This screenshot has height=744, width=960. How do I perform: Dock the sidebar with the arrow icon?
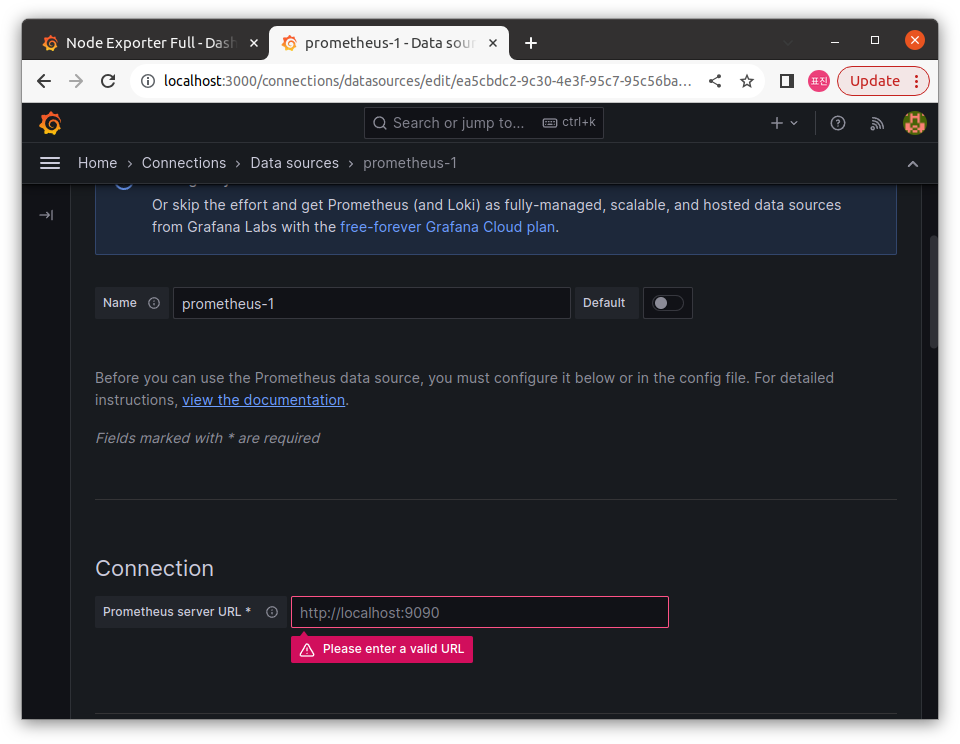[46, 215]
